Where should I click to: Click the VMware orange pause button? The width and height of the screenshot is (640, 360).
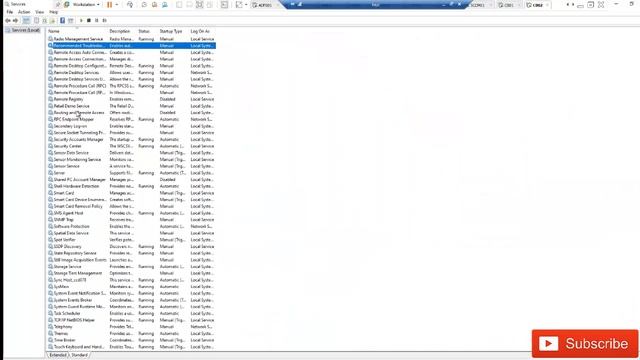(109, 5)
